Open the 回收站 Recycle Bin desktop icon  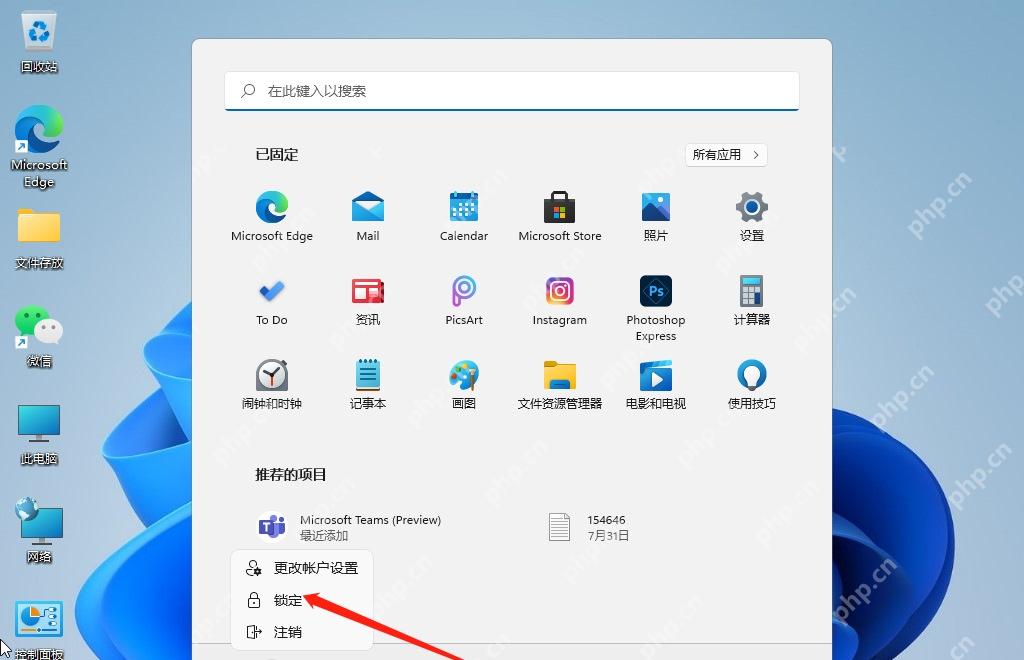(39, 43)
